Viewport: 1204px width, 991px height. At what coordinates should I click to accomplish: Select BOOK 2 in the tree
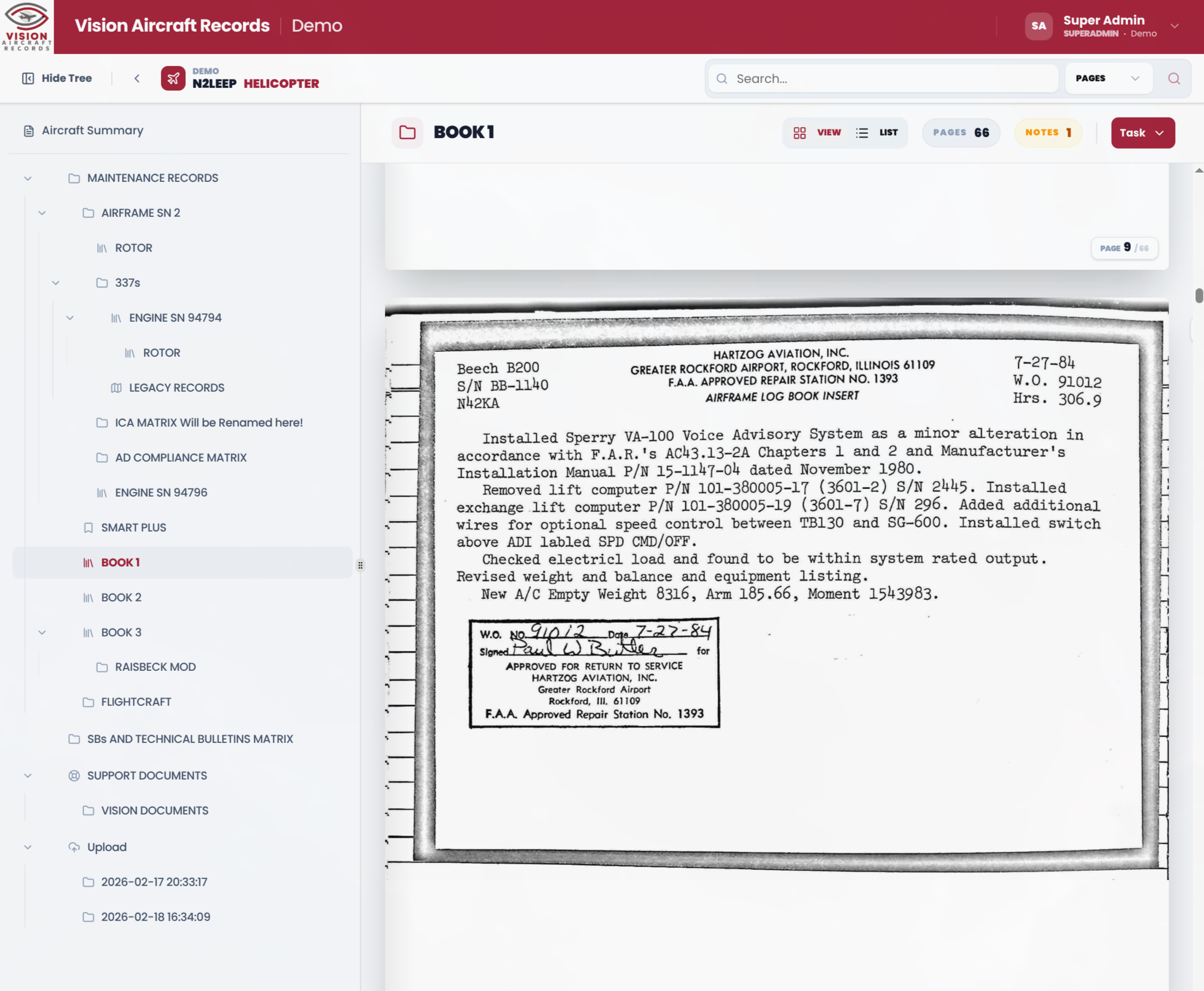click(121, 597)
